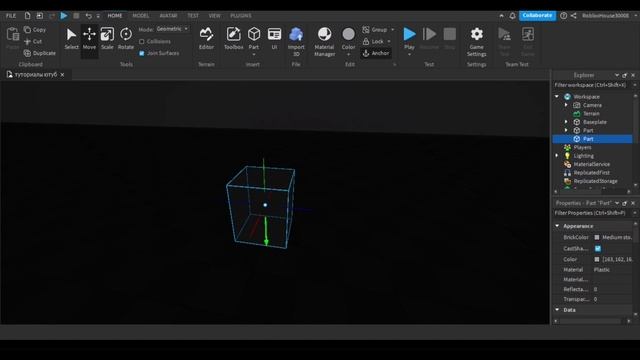640x360 pixels.
Task: Click Duplicate in Clipboard group
Action: click(40, 53)
